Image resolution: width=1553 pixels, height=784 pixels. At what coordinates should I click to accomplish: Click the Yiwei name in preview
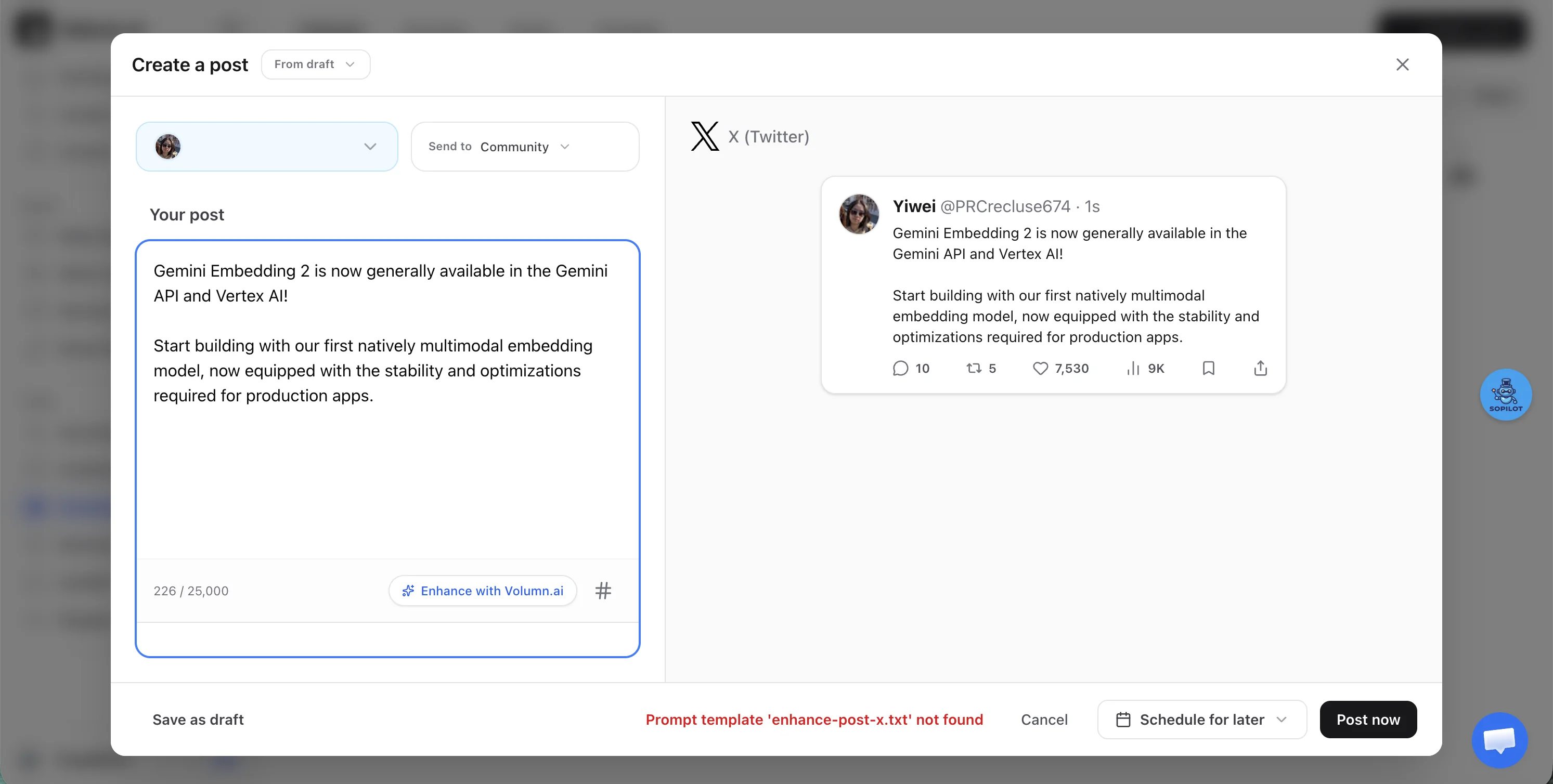914,207
